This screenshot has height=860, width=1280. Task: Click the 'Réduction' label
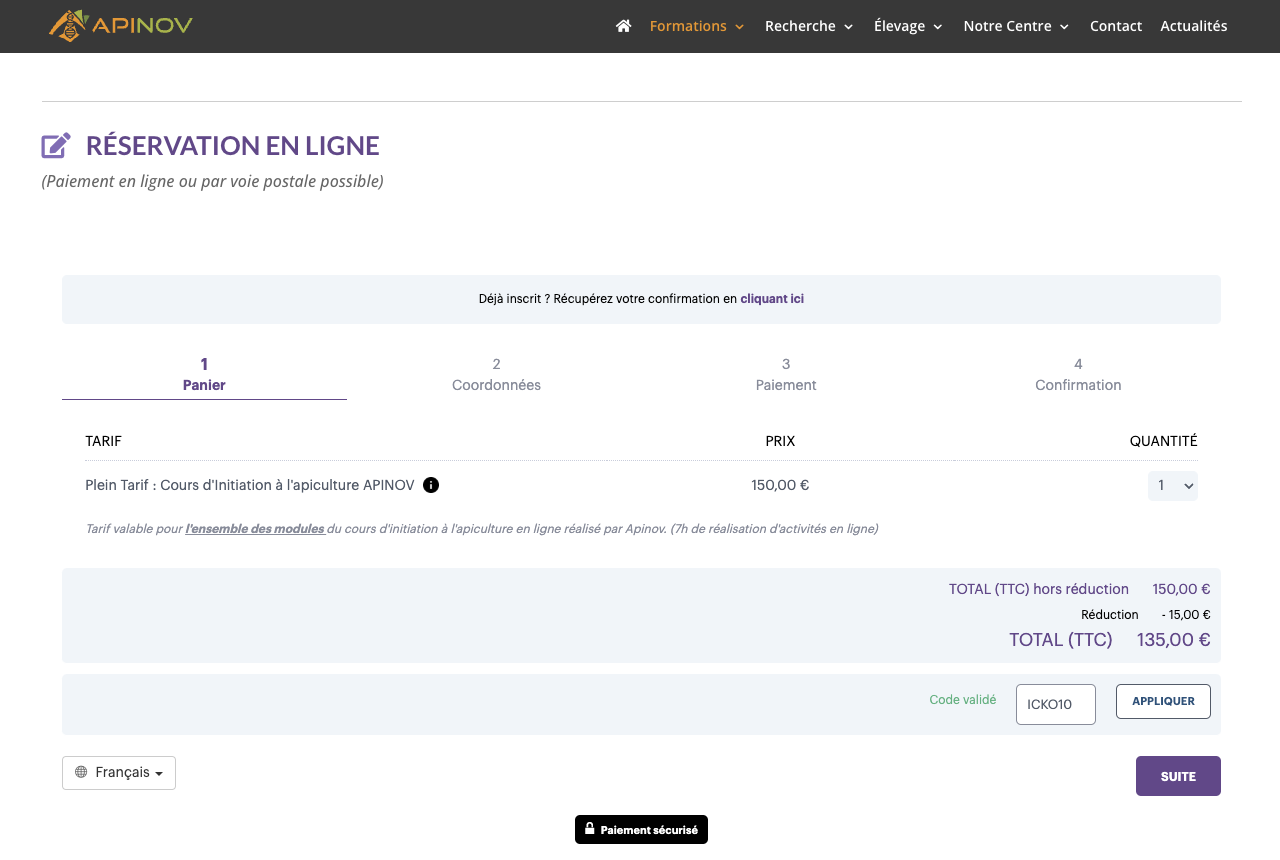(x=1110, y=615)
